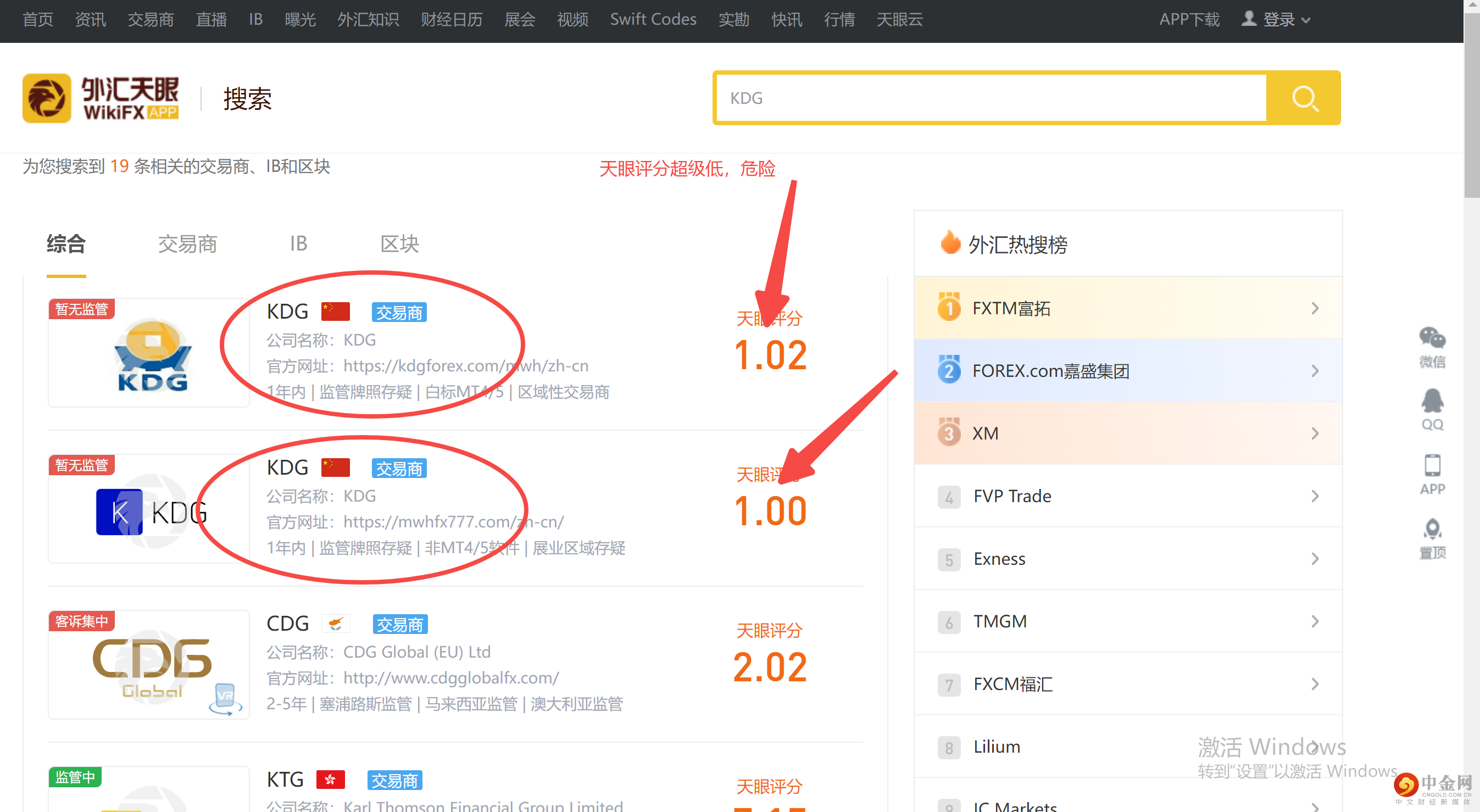The image size is (1480, 812).
Task: Open the 财经日历 menu item
Action: 452,19
